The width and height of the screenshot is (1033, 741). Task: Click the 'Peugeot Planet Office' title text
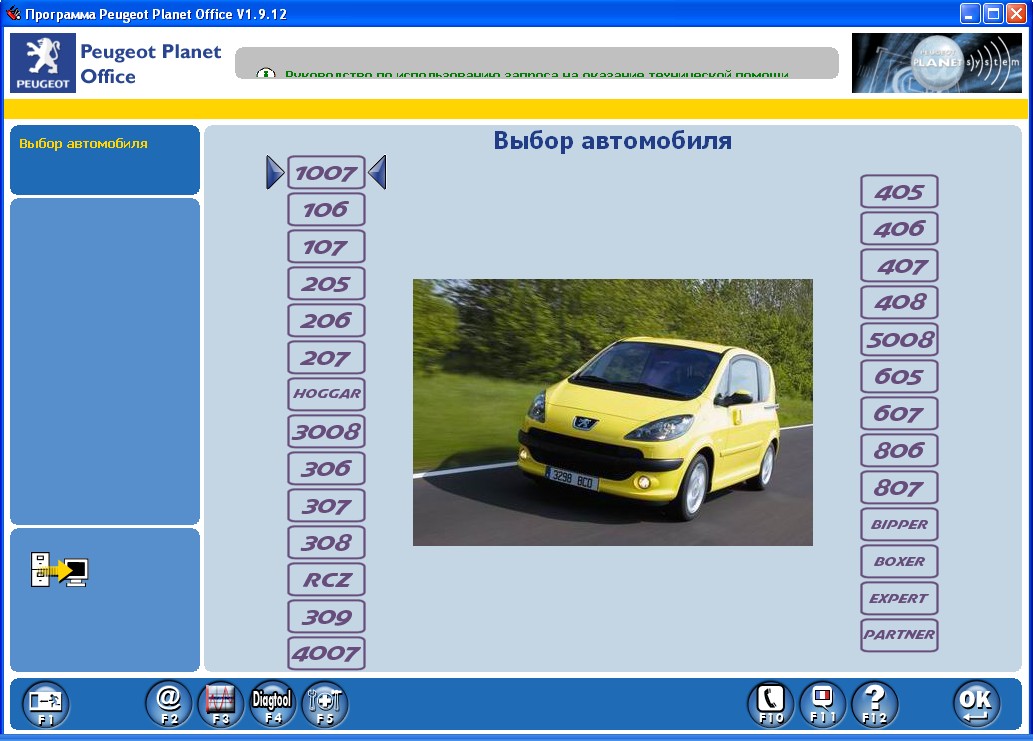[151, 63]
